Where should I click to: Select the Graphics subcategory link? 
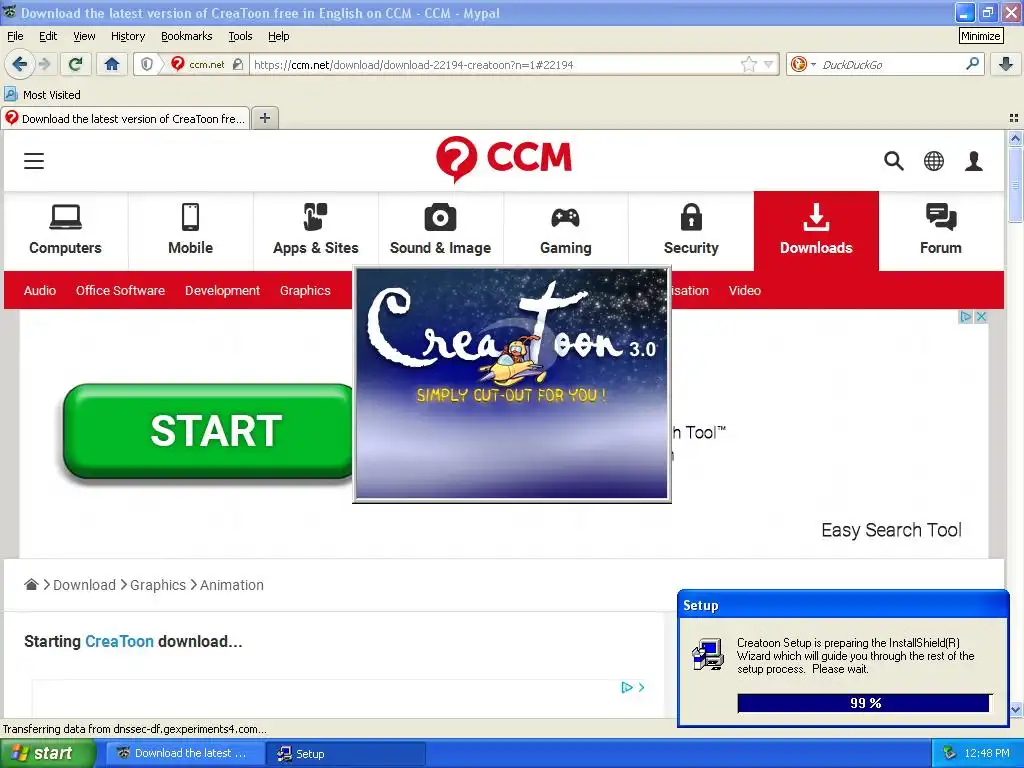pyautogui.click(x=305, y=291)
